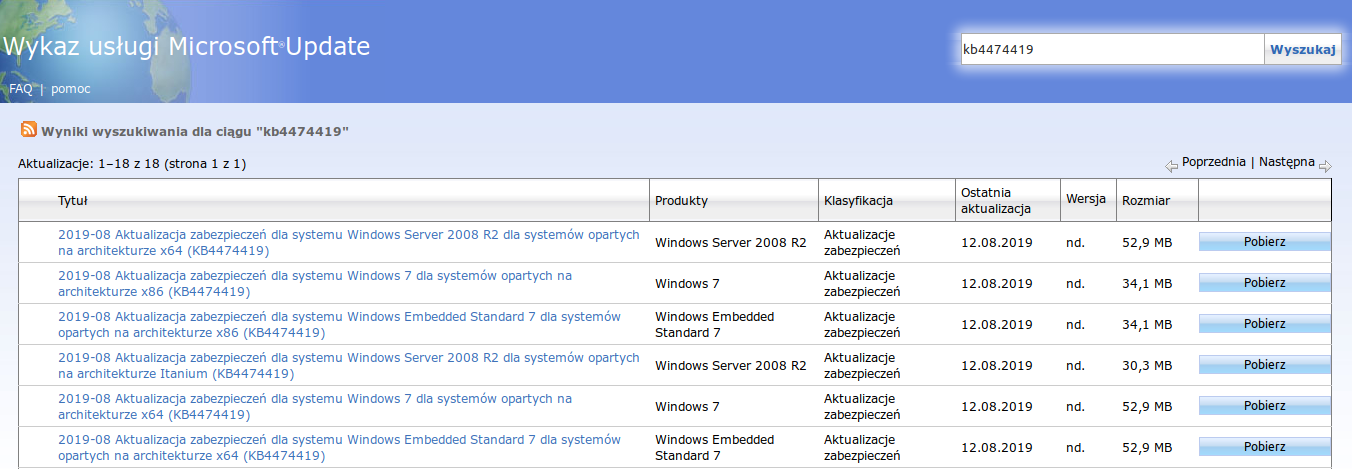Click Windows 7 product cell in x86 row
Viewport: 1352px width, 469px height.
[x=687, y=283]
